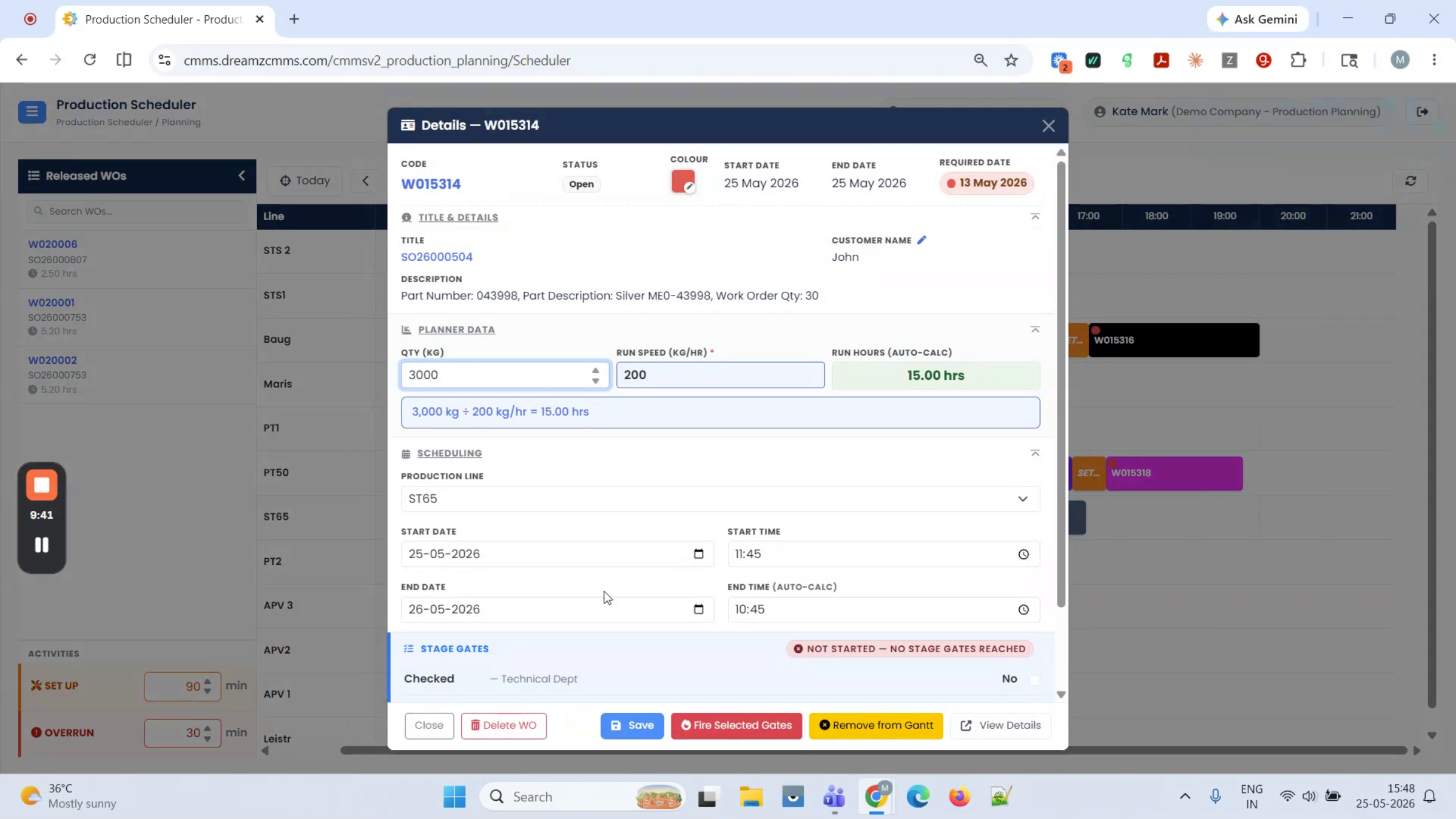Screen dimensions: 1456x819
Task: Click the Close button in dialog
Action: (429, 726)
